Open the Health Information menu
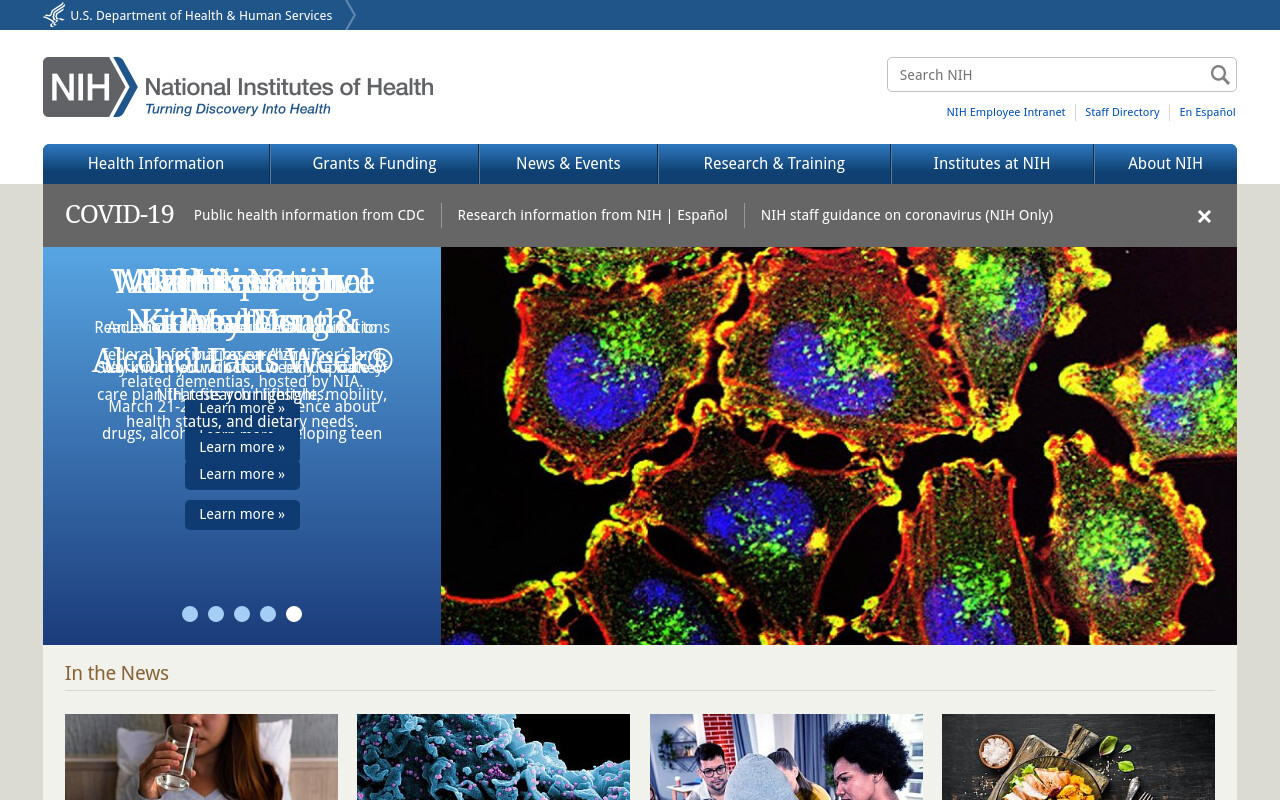The width and height of the screenshot is (1280, 800). coord(156,164)
